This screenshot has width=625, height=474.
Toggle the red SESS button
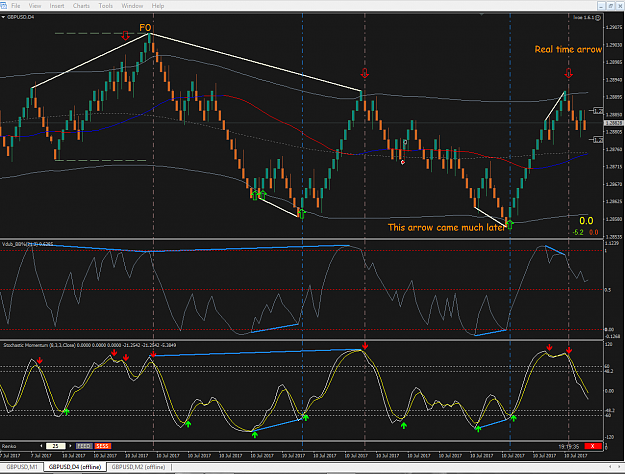click(x=102, y=446)
